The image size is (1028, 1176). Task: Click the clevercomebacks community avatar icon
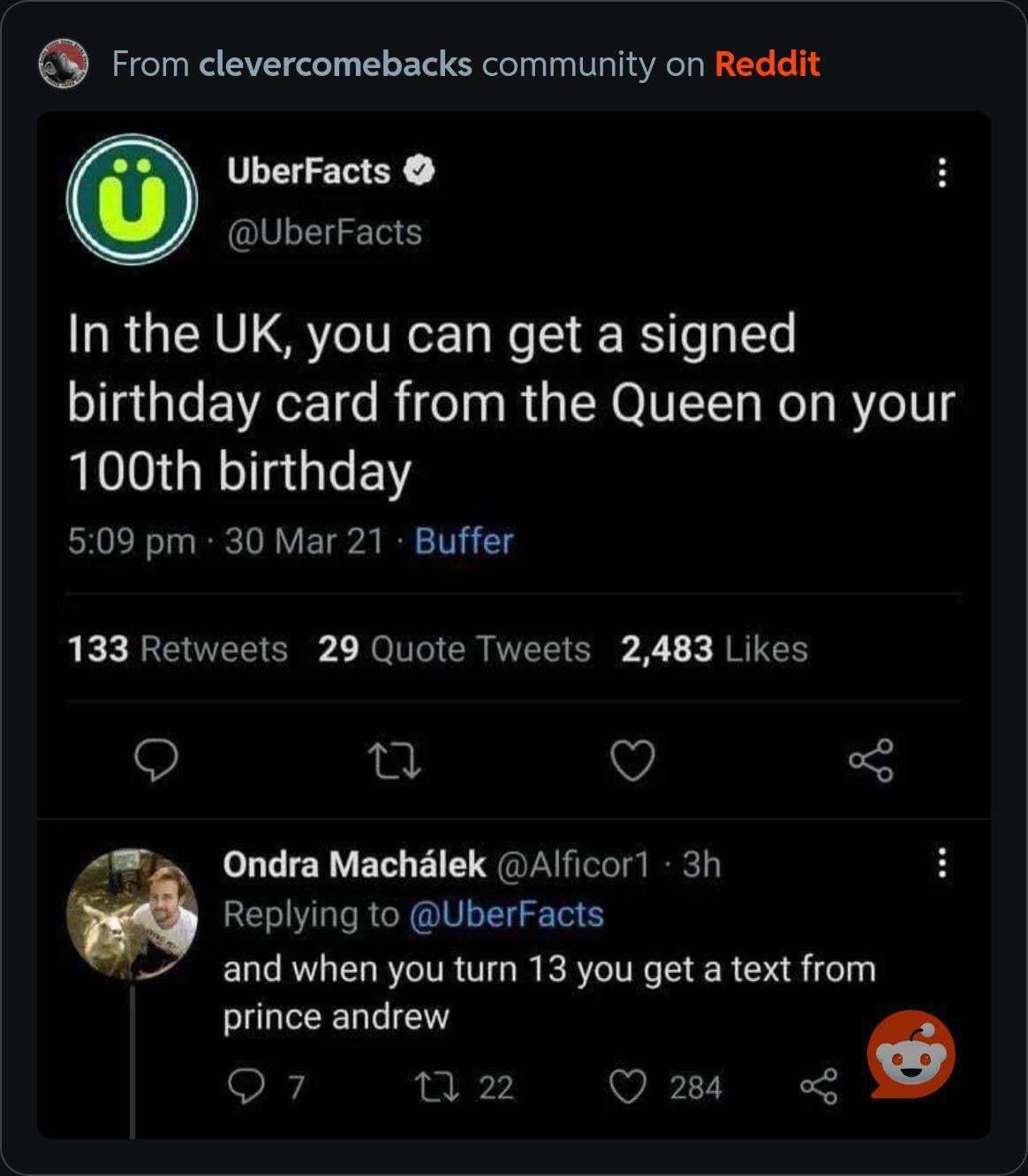[x=63, y=64]
